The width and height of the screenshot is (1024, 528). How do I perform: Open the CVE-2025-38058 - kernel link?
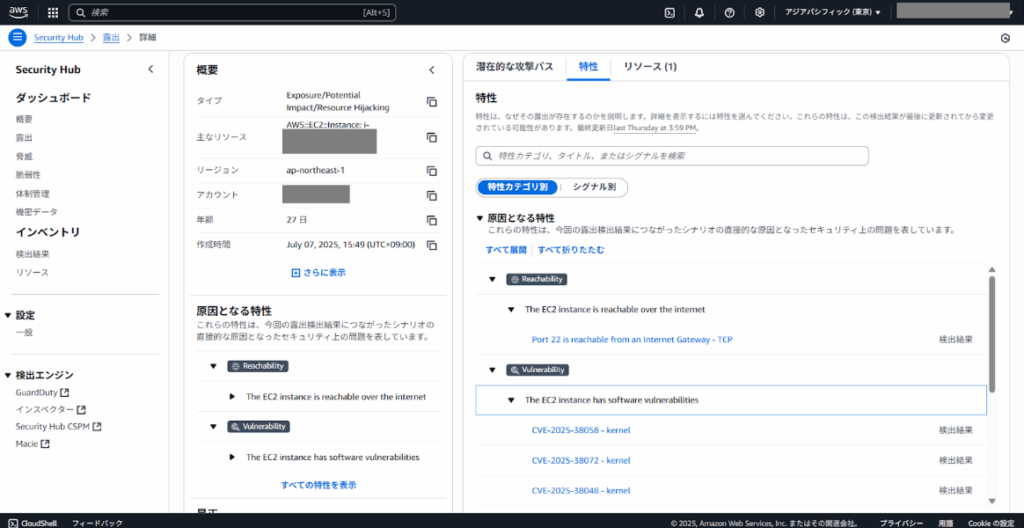580,430
